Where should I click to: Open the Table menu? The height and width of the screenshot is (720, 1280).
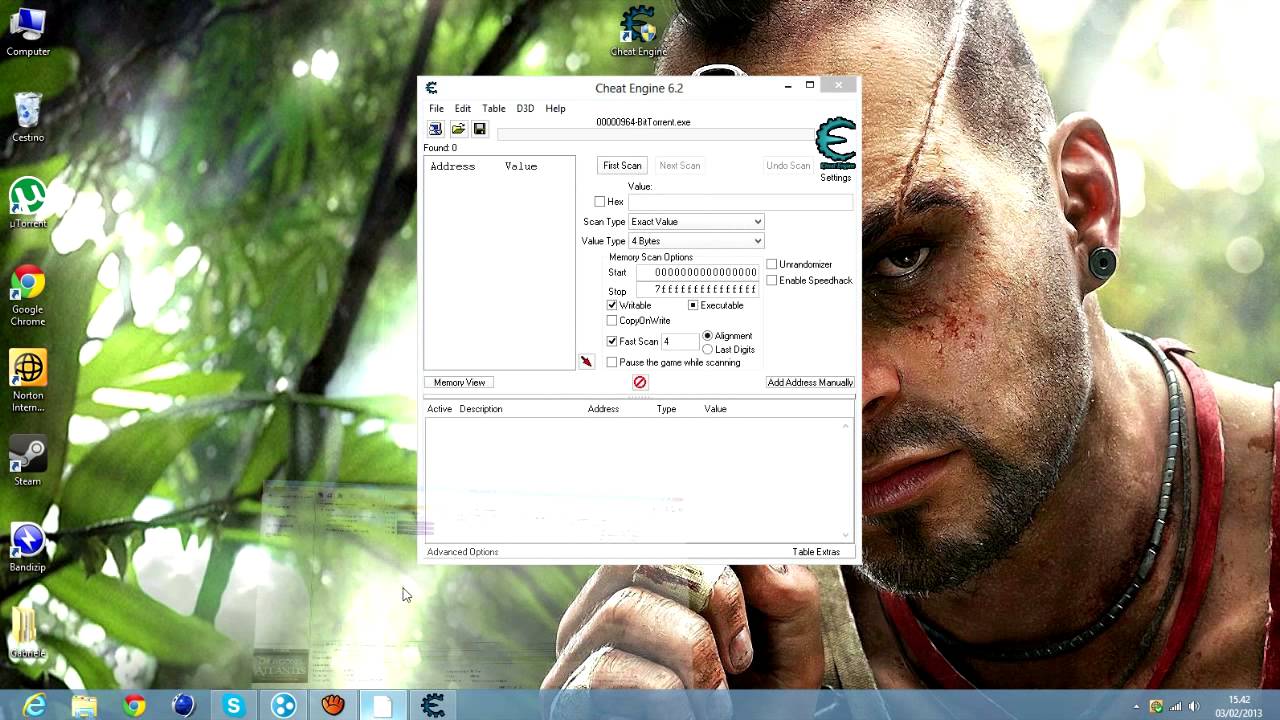pyautogui.click(x=494, y=108)
